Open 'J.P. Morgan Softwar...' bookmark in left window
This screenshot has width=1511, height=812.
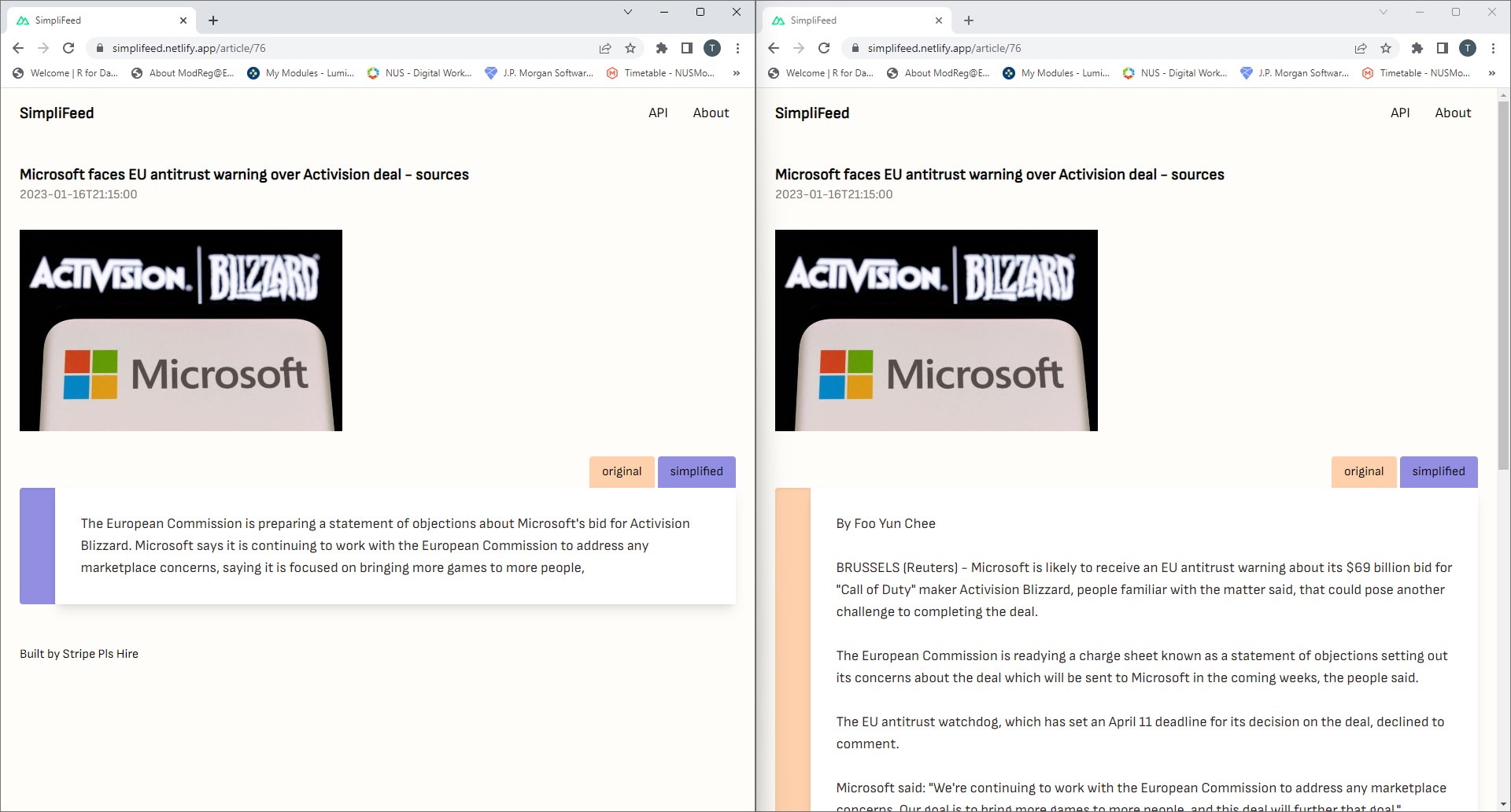pyautogui.click(x=539, y=73)
